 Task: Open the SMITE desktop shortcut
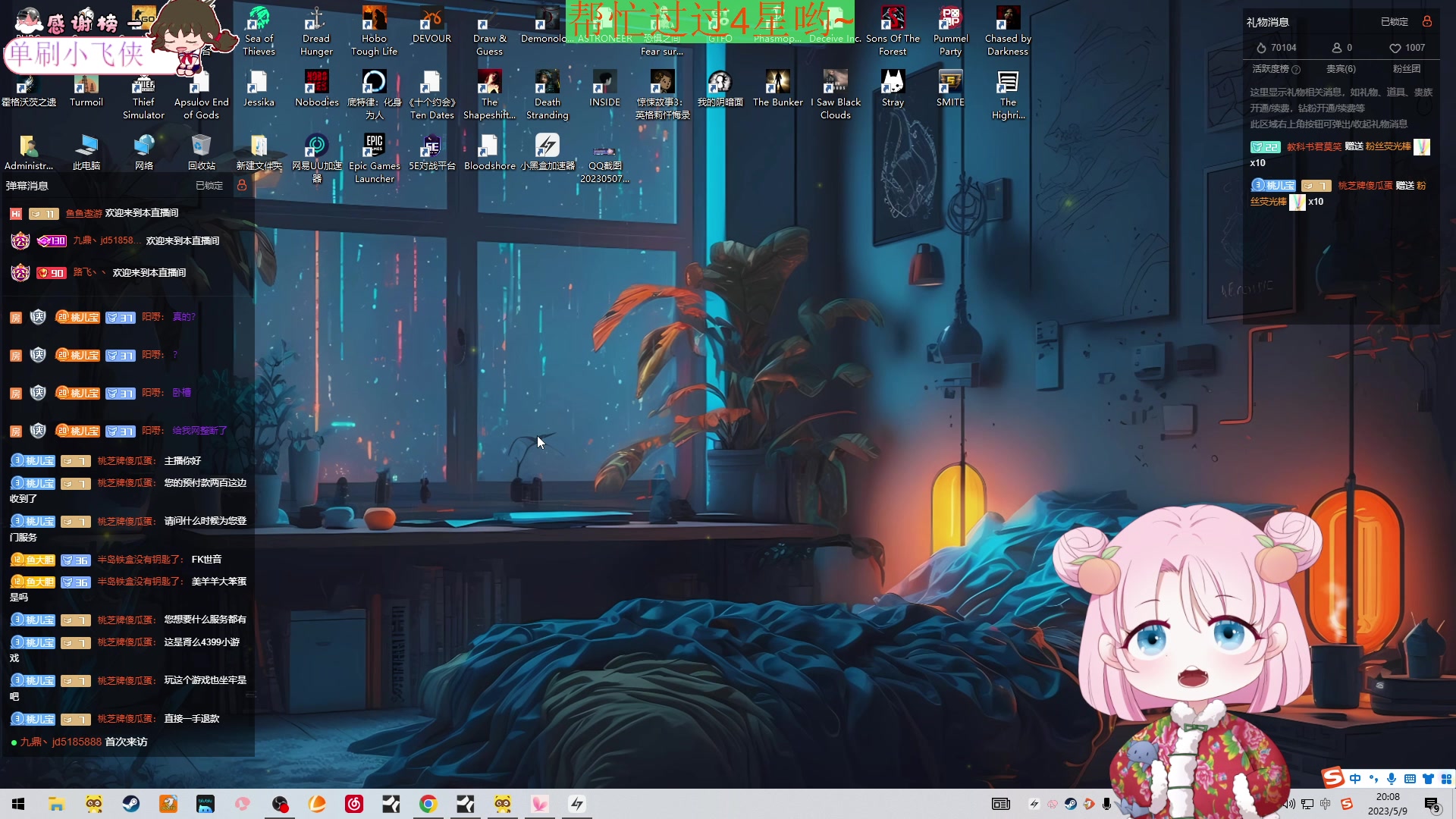[x=950, y=89]
